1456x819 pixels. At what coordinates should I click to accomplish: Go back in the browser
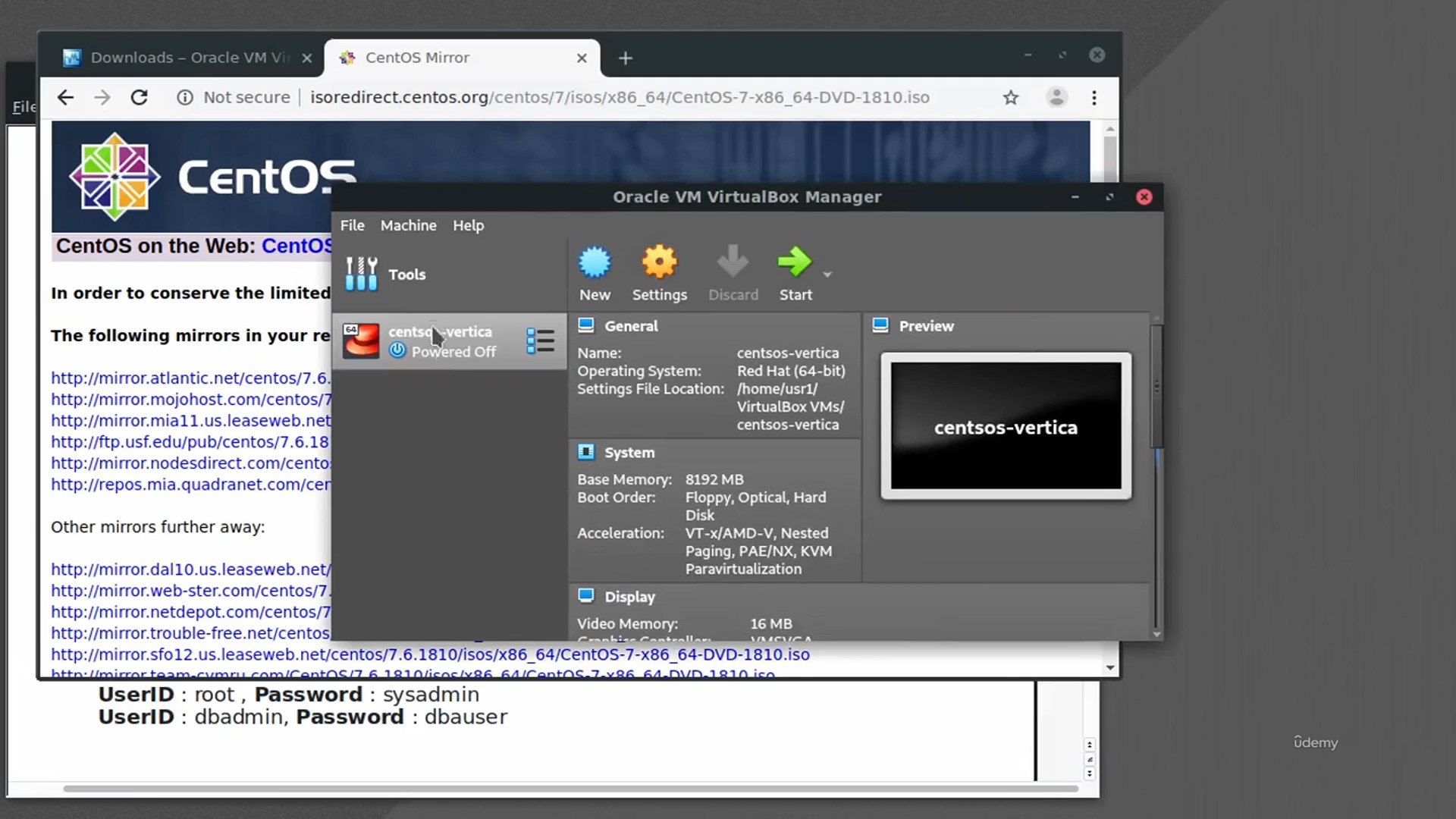coord(66,97)
